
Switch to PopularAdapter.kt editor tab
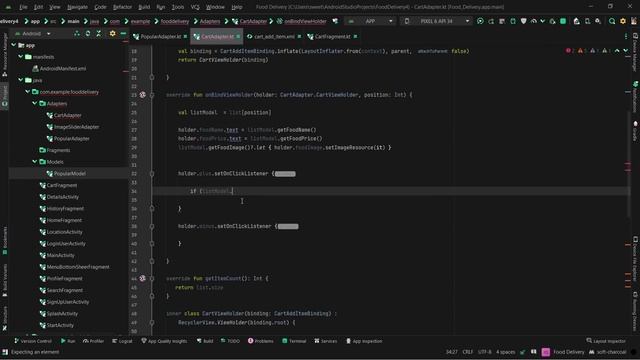coord(160,36)
